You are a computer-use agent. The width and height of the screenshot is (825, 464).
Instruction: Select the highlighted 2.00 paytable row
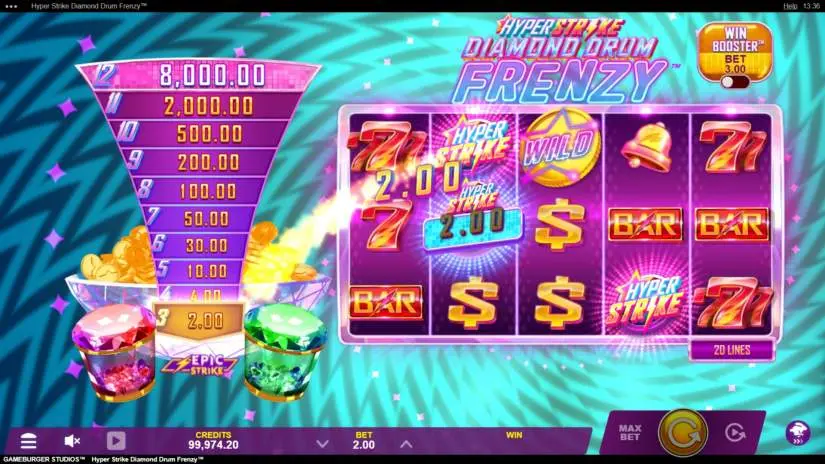point(199,320)
